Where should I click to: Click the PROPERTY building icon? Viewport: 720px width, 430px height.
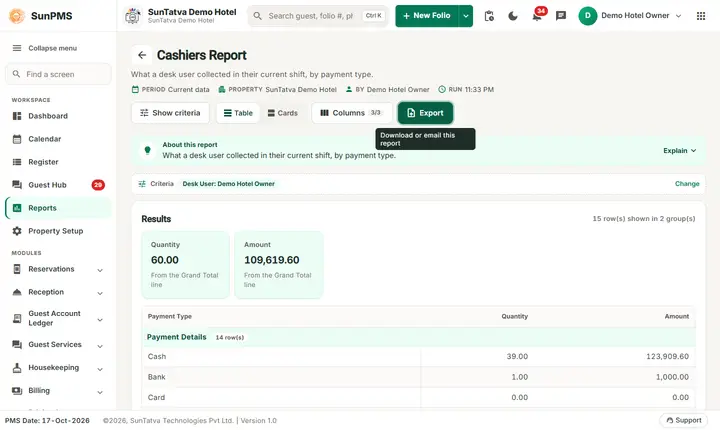(x=222, y=90)
